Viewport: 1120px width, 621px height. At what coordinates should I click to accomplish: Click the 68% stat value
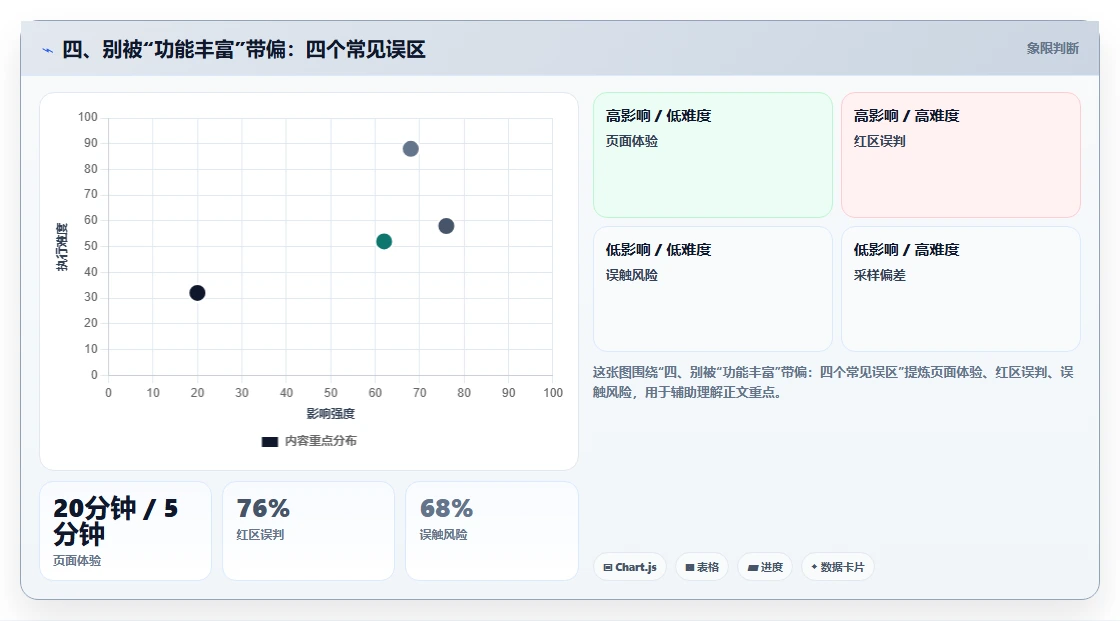click(x=446, y=508)
